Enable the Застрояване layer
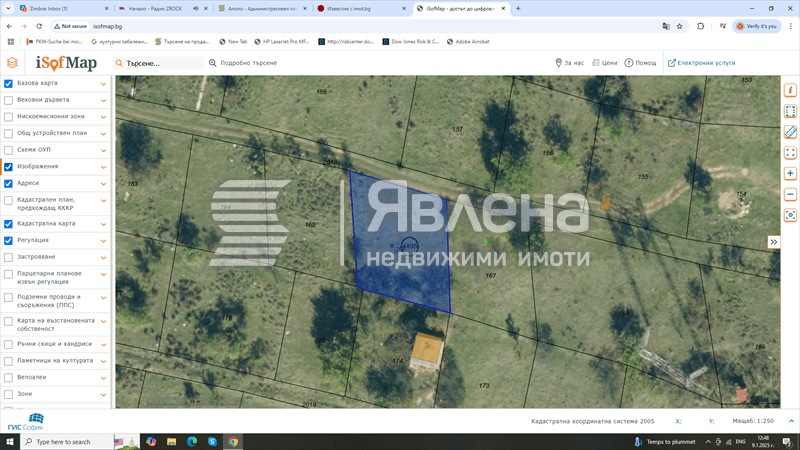 (x=8, y=257)
